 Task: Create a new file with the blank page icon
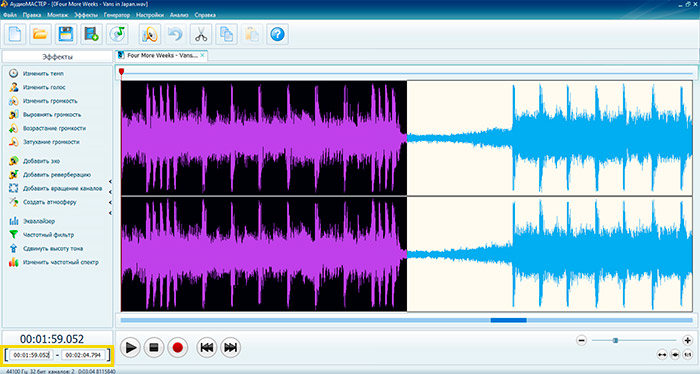[x=15, y=34]
